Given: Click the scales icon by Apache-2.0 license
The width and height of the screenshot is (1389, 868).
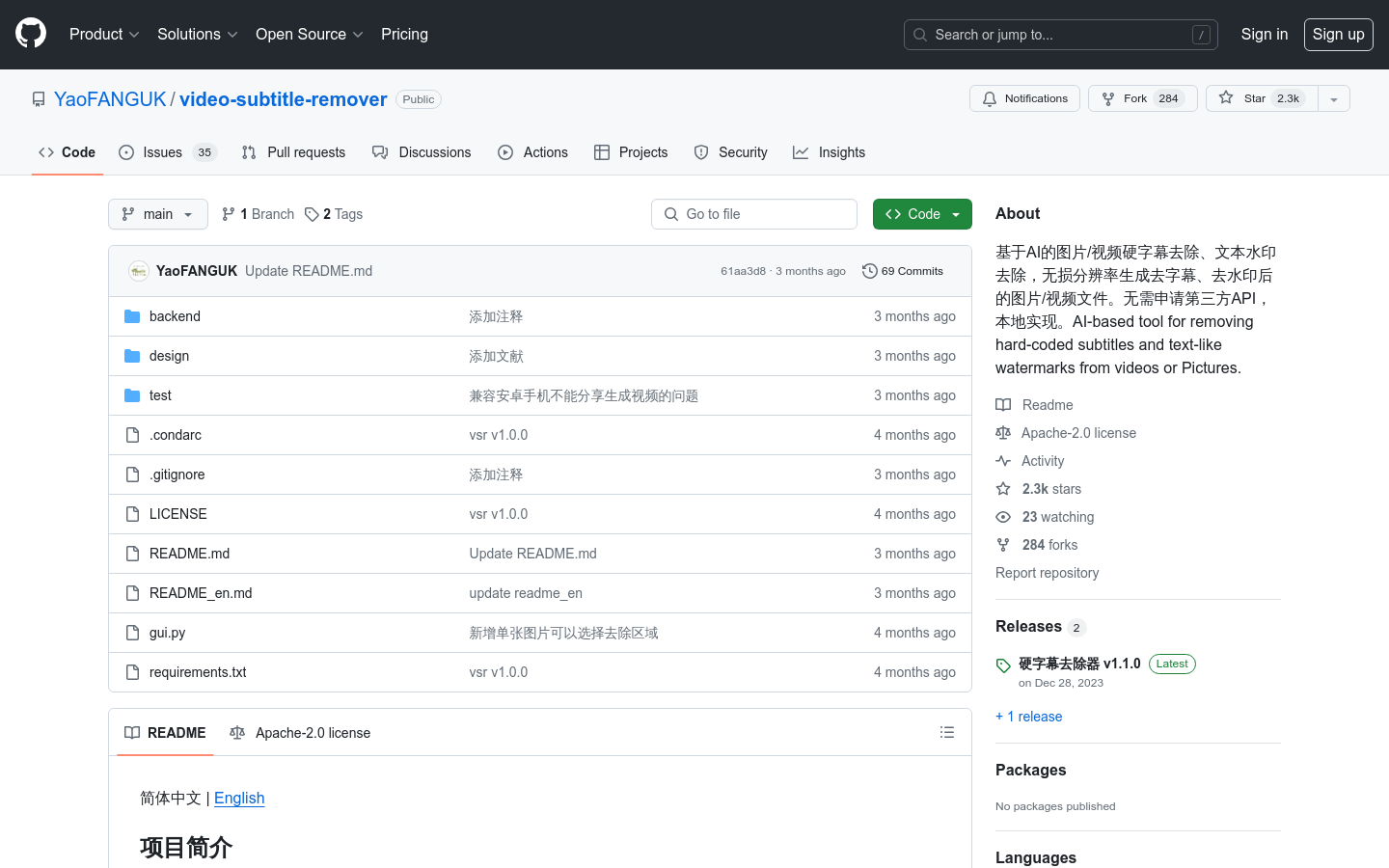Looking at the screenshot, I should pyautogui.click(x=1003, y=433).
